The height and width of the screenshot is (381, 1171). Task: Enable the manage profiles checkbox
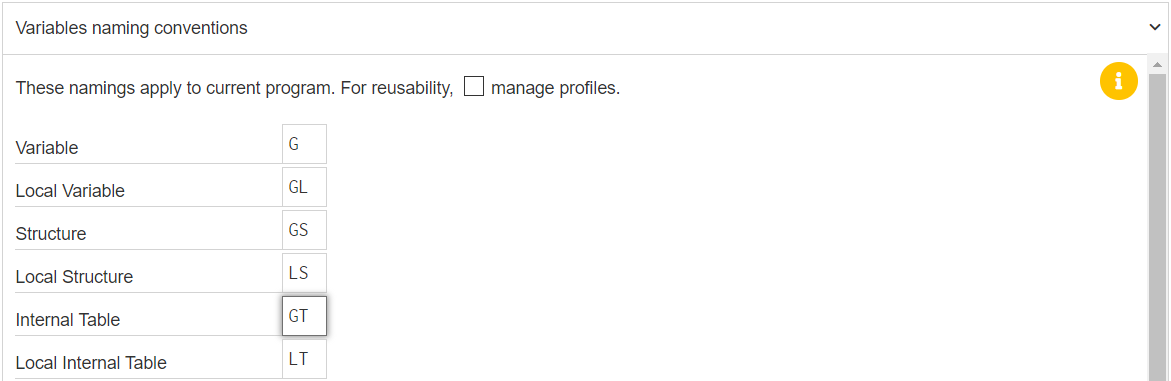[x=473, y=87]
